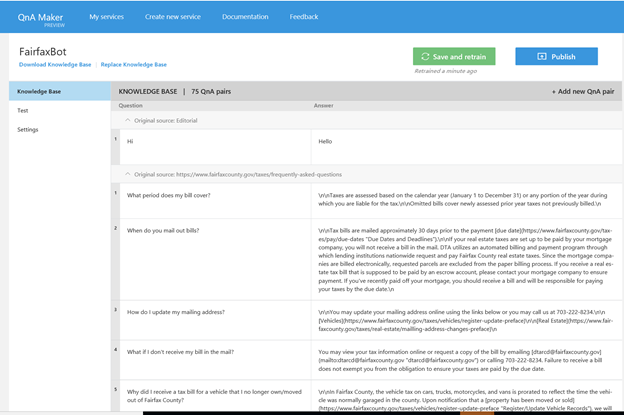Click the Publish button
624x415 pixels.
tap(556, 56)
